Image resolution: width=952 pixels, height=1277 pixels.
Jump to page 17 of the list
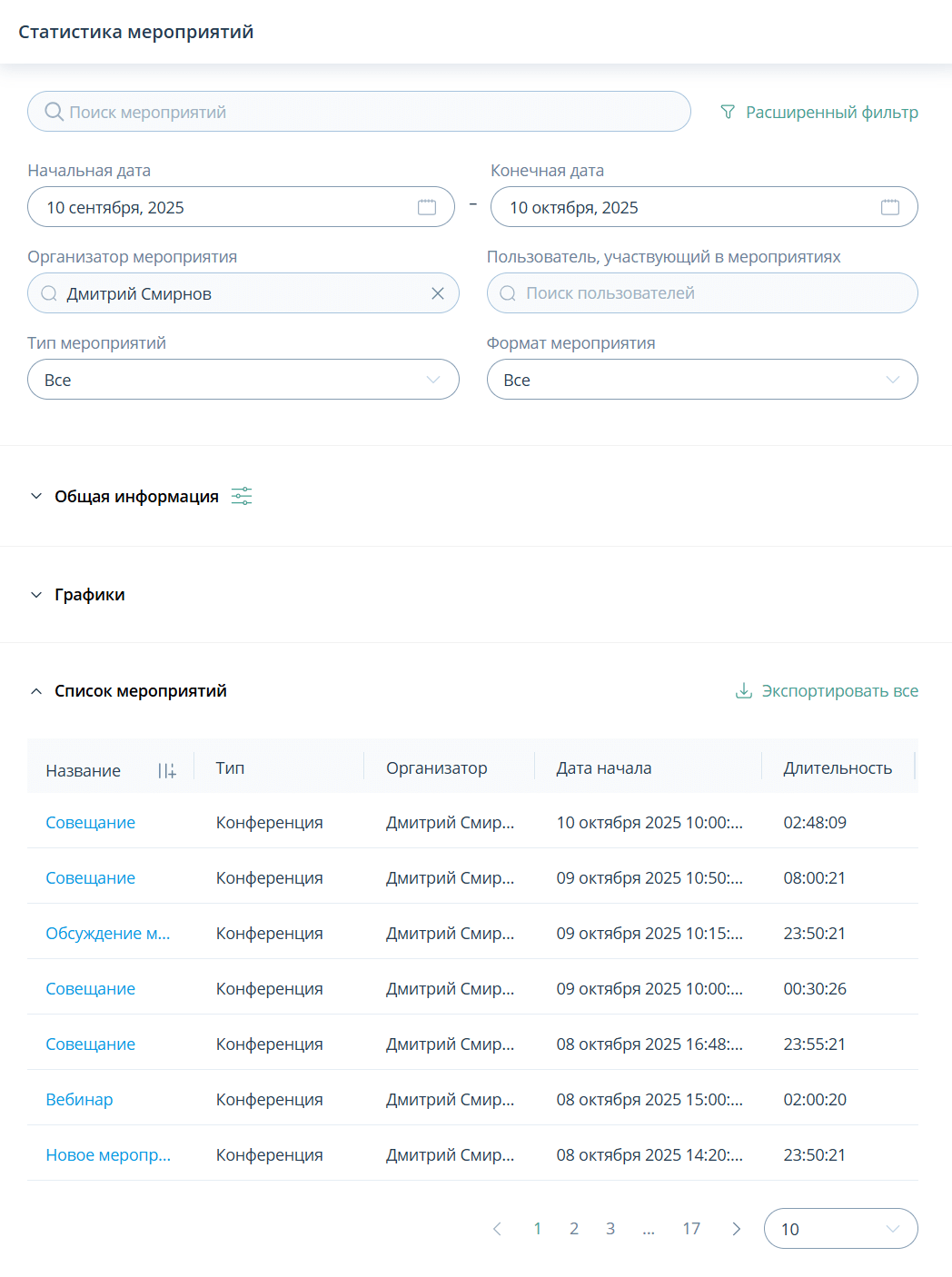pyautogui.click(x=691, y=1229)
